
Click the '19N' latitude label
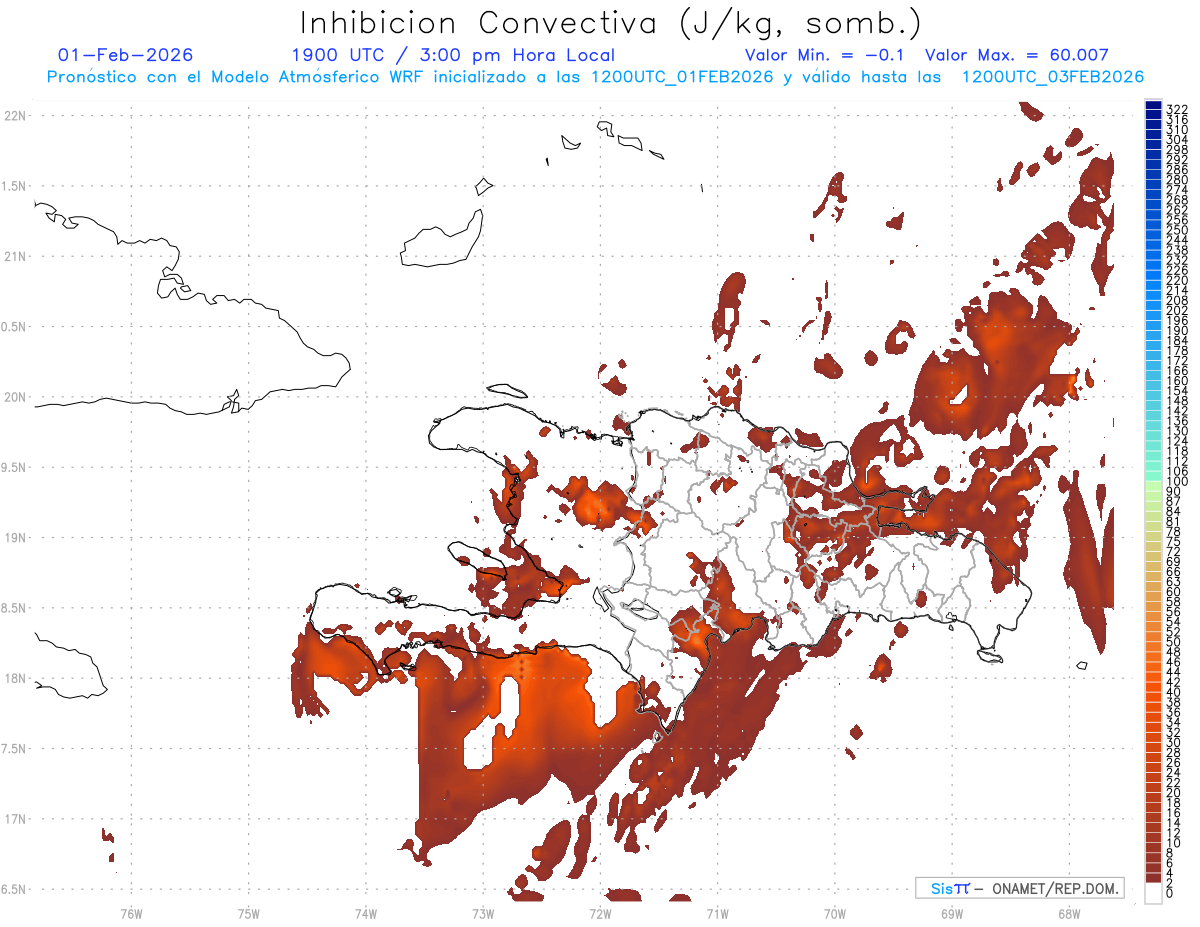tap(14, 537)
